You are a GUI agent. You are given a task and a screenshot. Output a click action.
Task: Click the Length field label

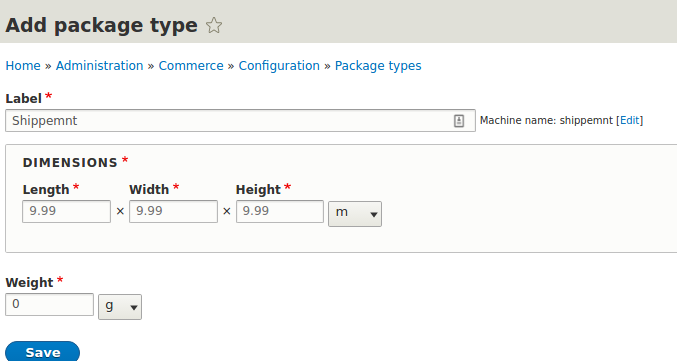pos(46,190)
